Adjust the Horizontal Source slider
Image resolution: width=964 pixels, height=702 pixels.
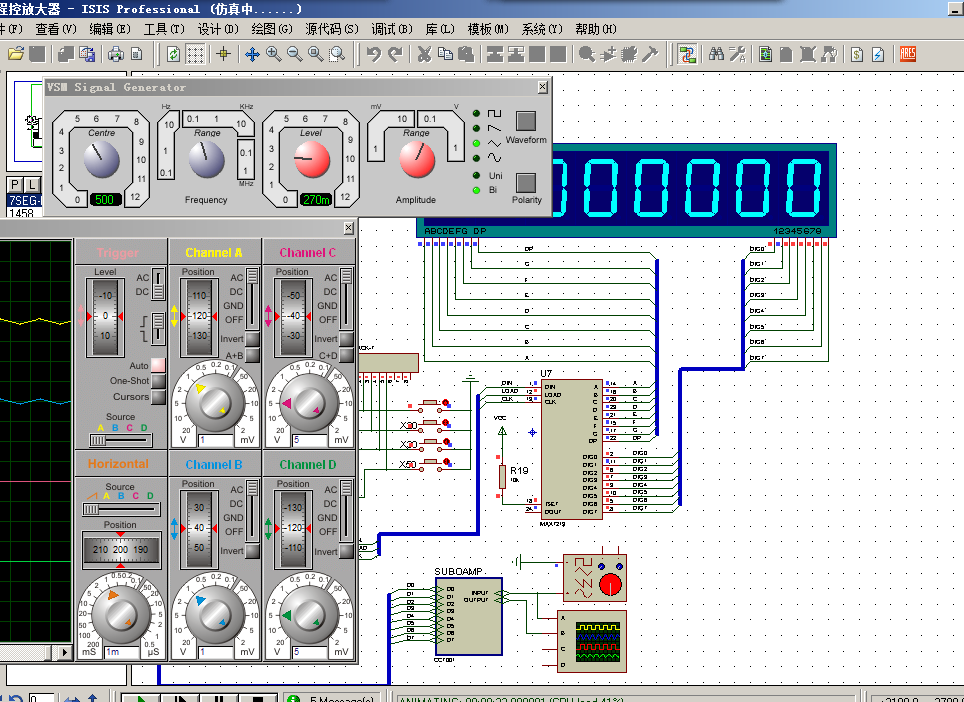click(121, 509)
